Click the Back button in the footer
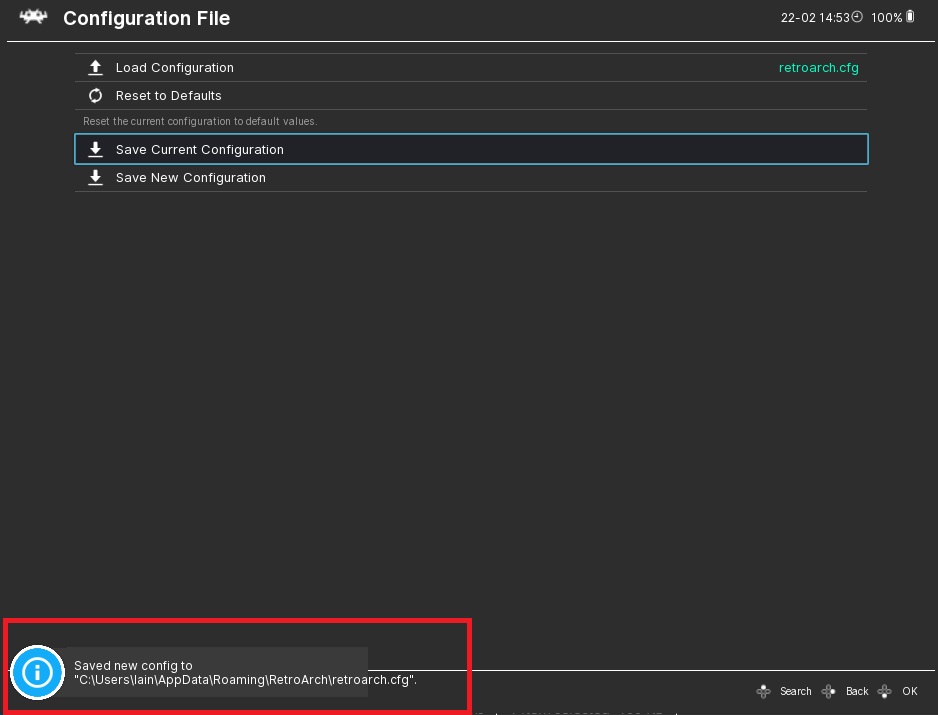The height and width of the screenshot is (715, 938). [x=857, y=692]
